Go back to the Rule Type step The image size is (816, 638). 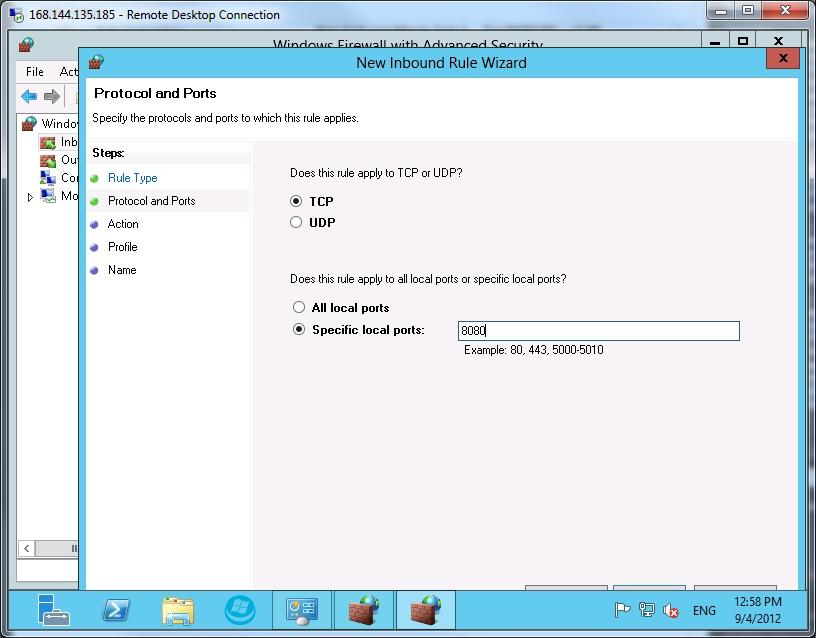tap(133, 178)
